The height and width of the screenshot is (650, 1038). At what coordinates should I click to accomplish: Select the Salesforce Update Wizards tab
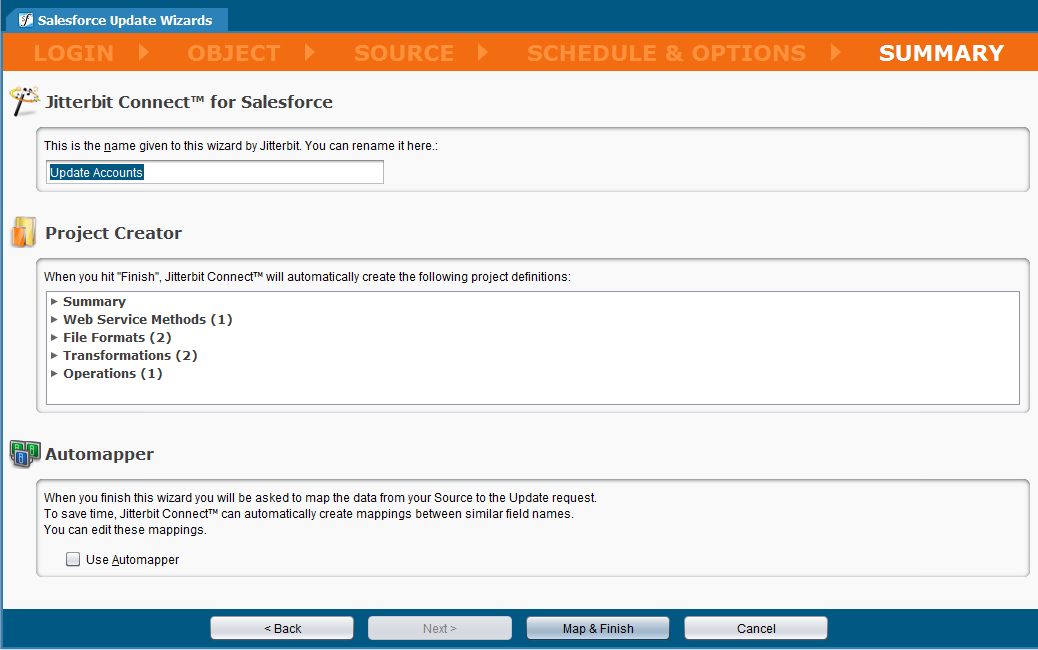(124, 20)
